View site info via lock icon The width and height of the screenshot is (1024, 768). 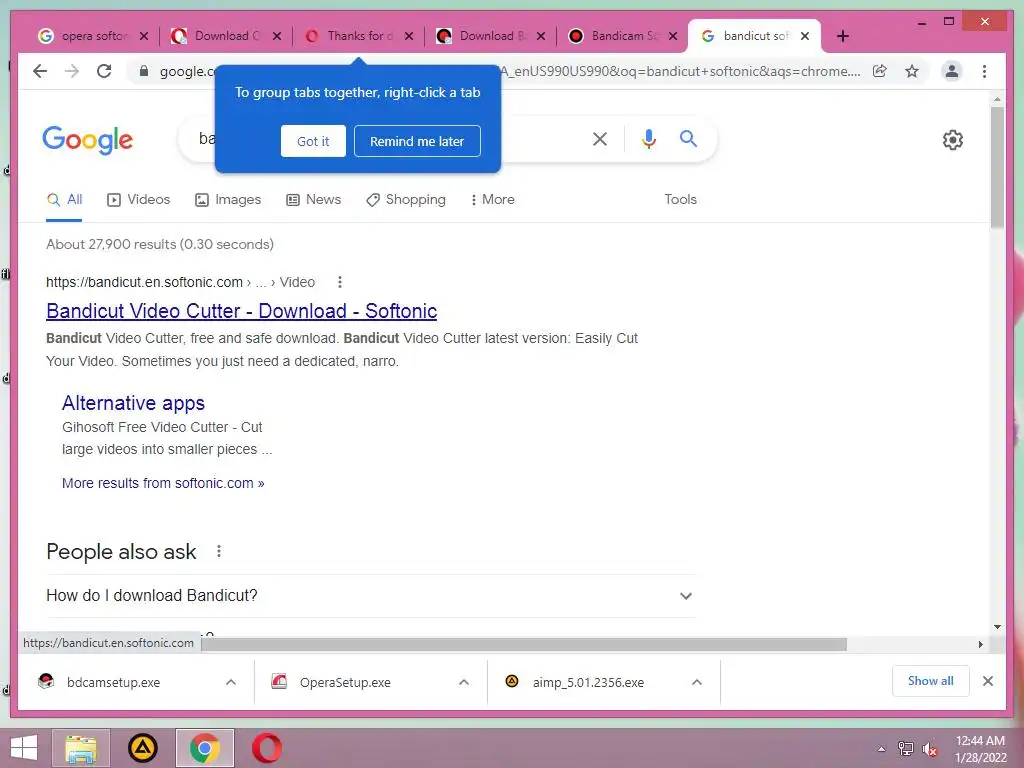(x=144, y=71)
